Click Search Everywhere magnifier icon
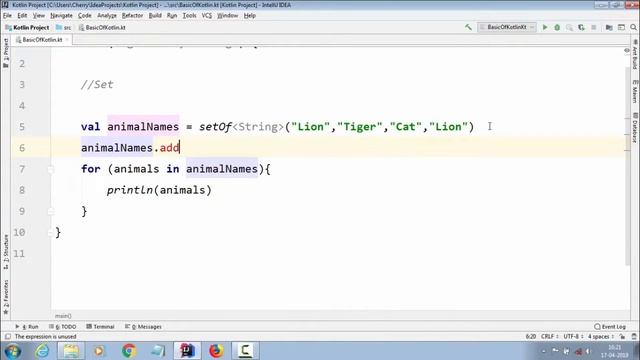 (x=633, y=27)
